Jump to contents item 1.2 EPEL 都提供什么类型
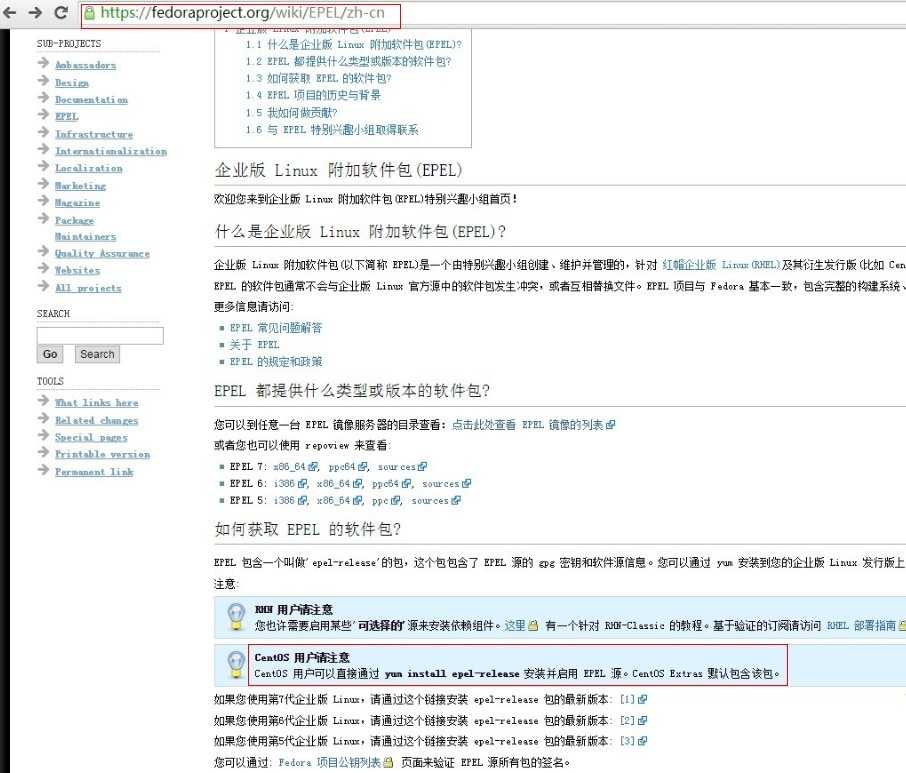906x773 pixels. click(x=348, y=61)
